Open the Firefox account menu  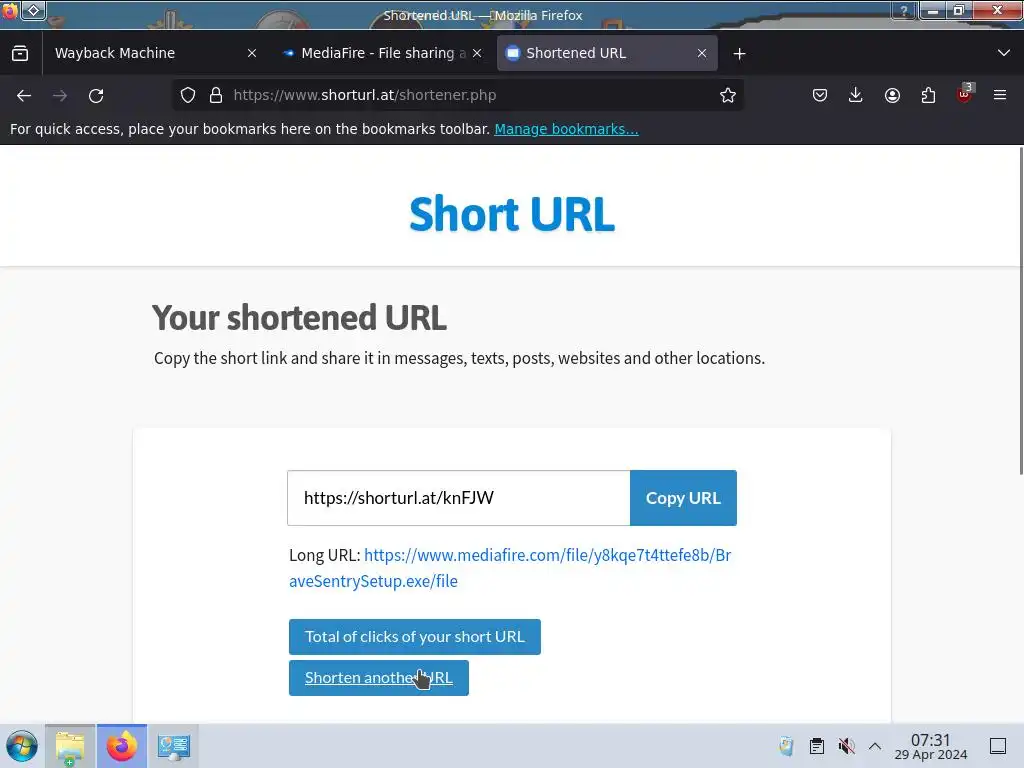point(892,95)
